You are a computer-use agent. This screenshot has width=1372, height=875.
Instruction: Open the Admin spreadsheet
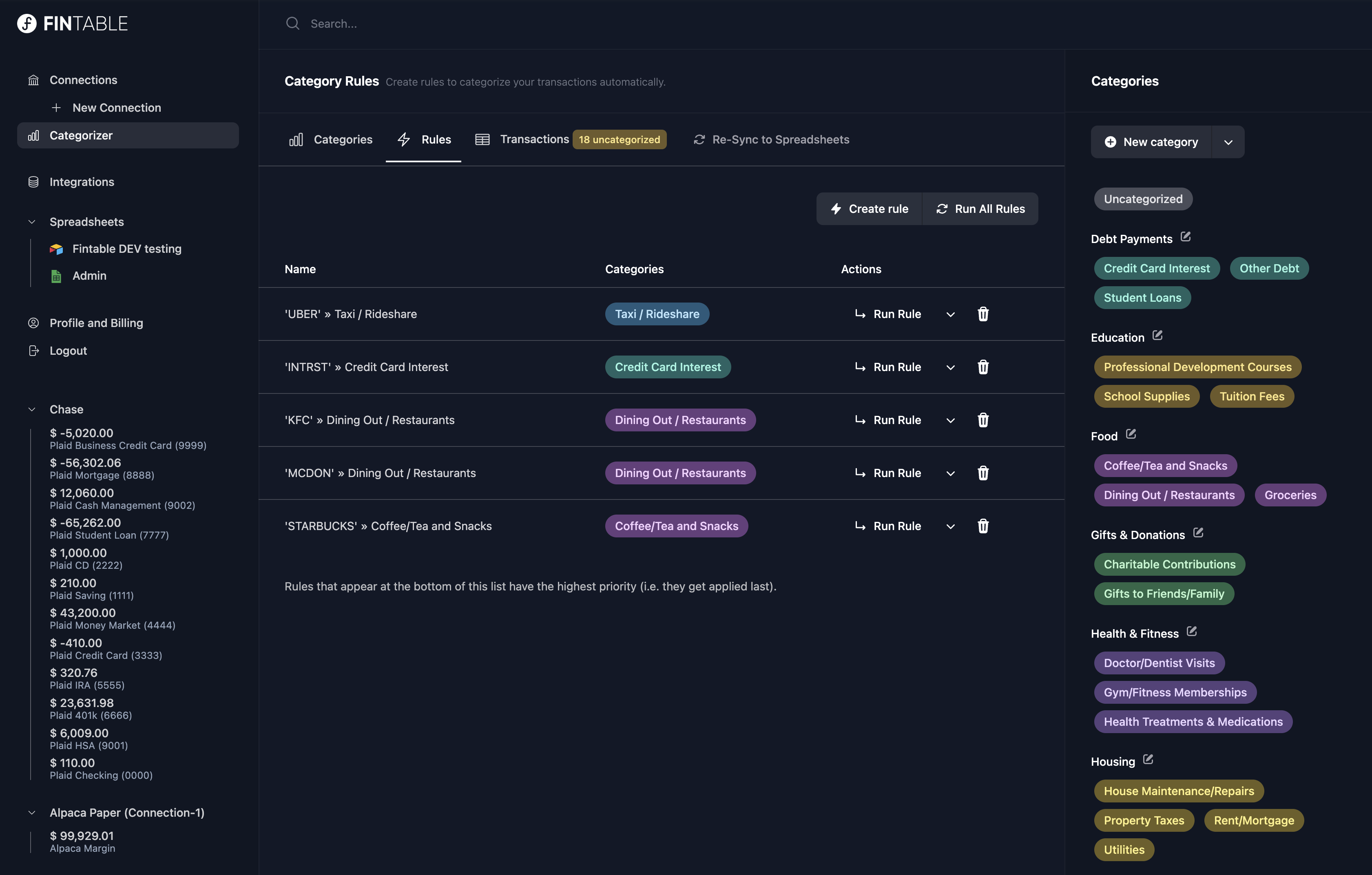tap(89, 276)
